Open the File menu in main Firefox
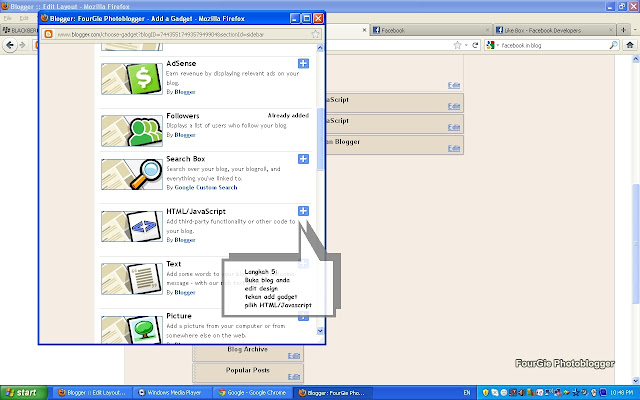Image resolution: width=640 pixels, height=400 pixels. tap(7, 18)
